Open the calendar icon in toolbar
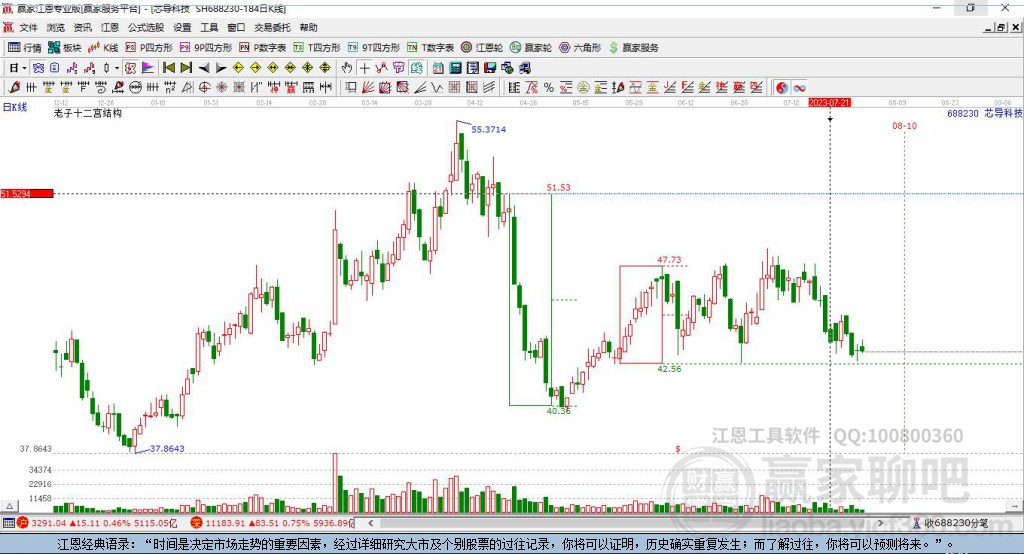Screen dimensions: 1024x554 click(x=438, y=68)
